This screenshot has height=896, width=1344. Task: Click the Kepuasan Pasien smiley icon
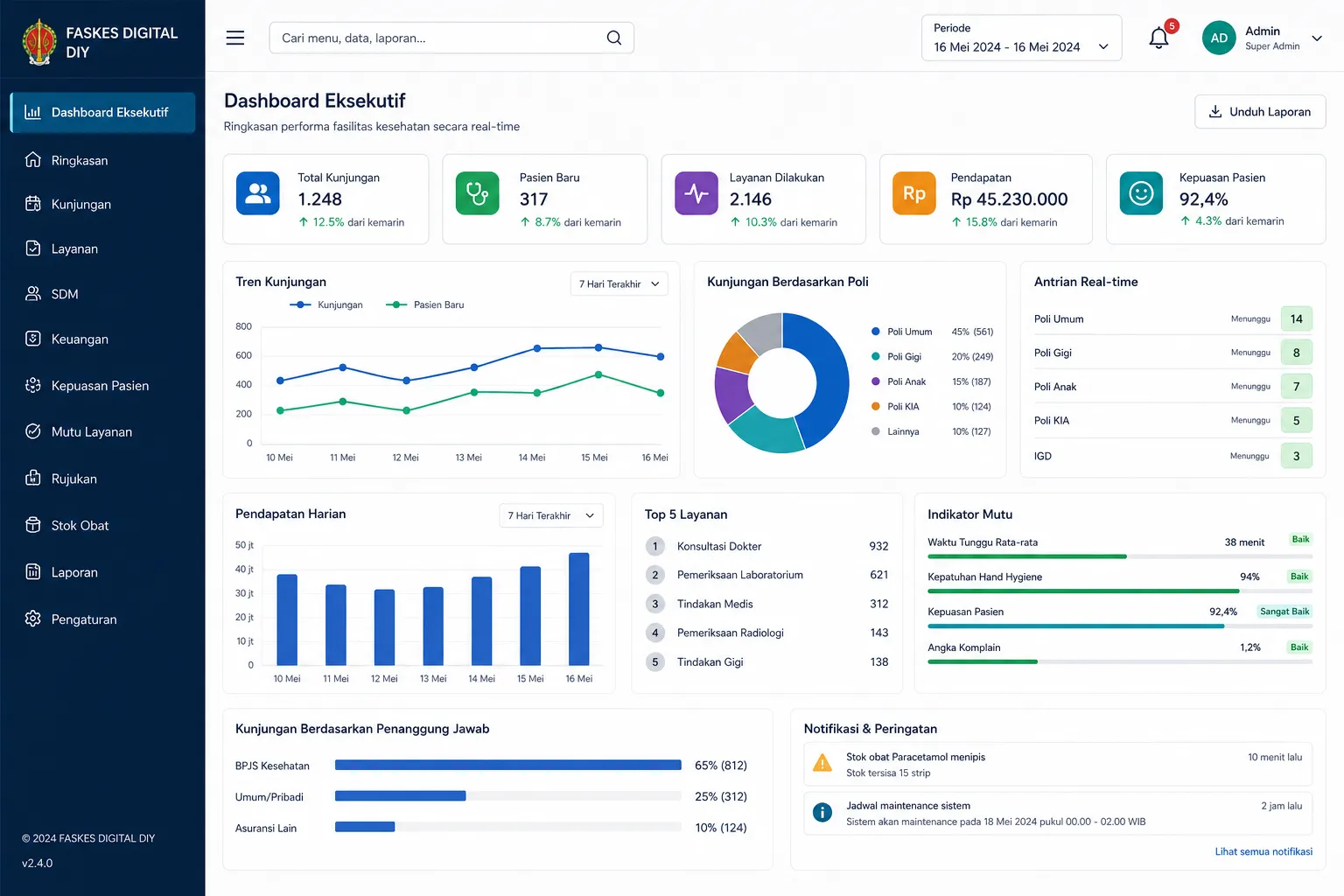[1141, 193]
